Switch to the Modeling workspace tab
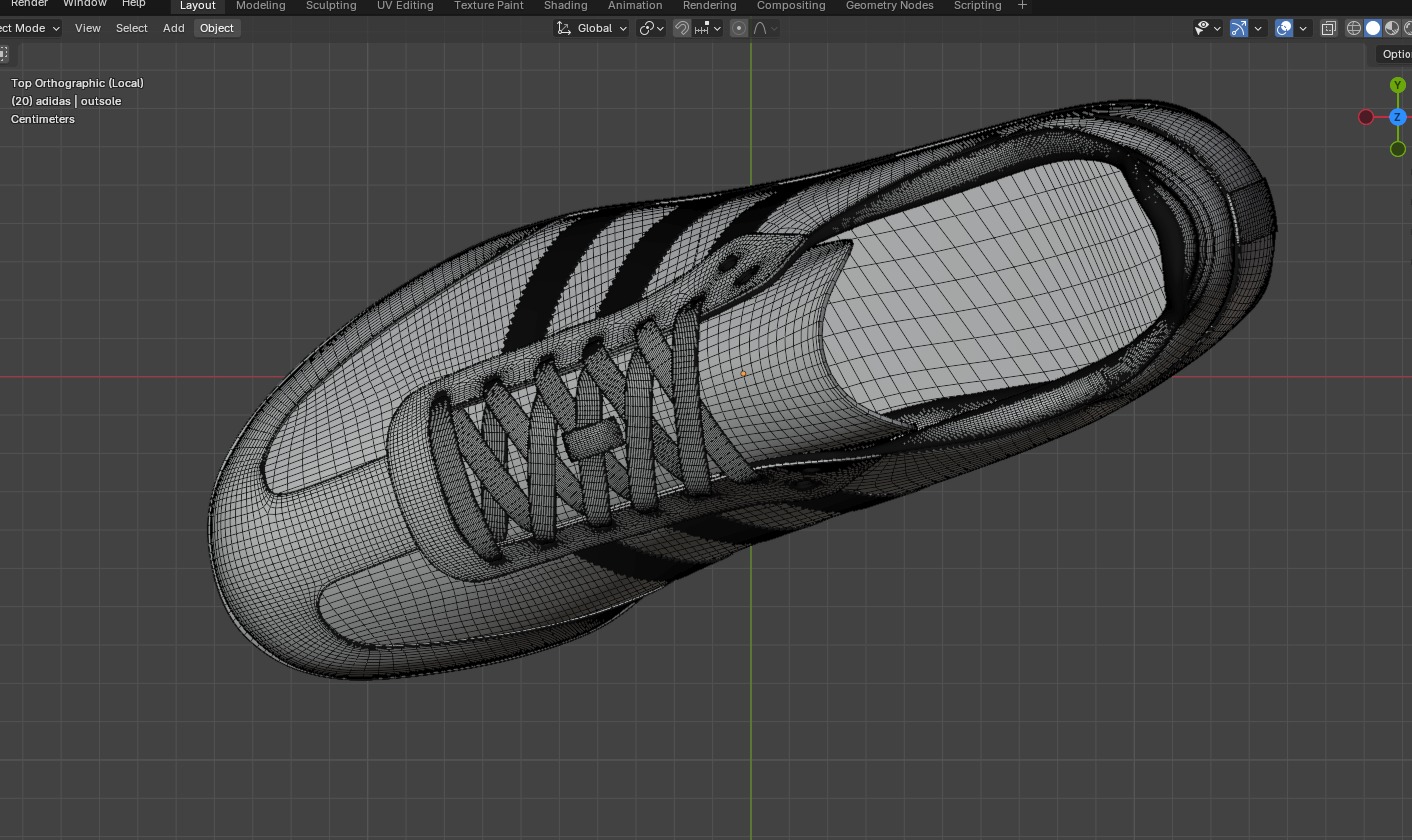Image resolution: width=1412 pixels, height=840 pixels. 260,6
